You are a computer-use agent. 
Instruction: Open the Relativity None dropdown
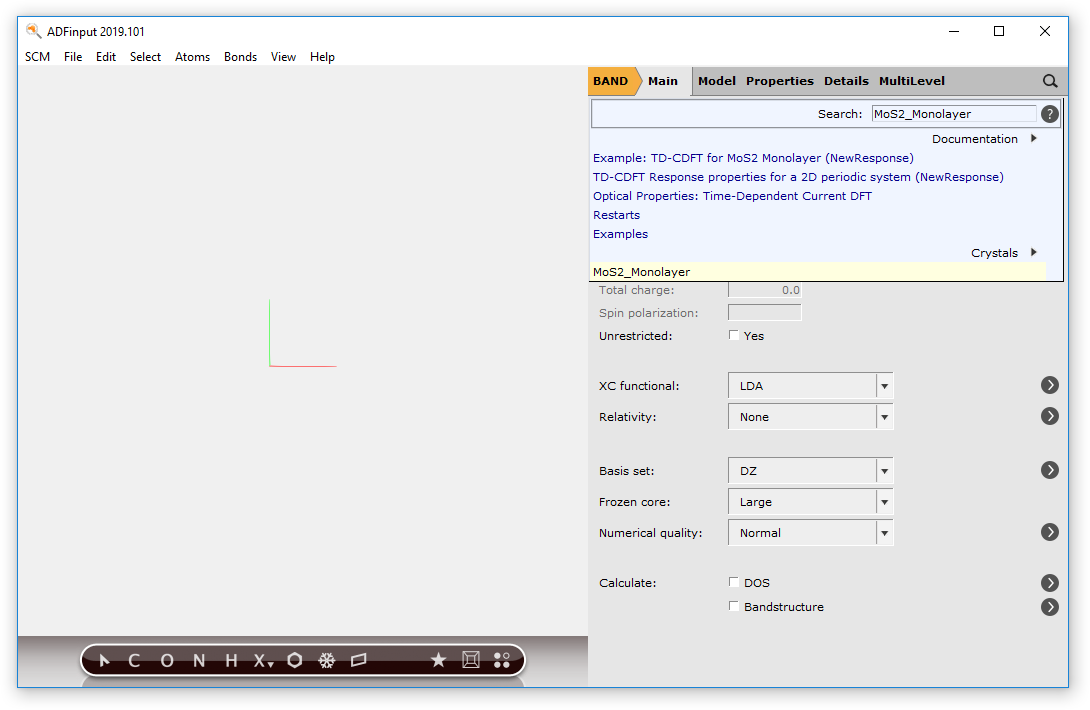click(811, 417)
